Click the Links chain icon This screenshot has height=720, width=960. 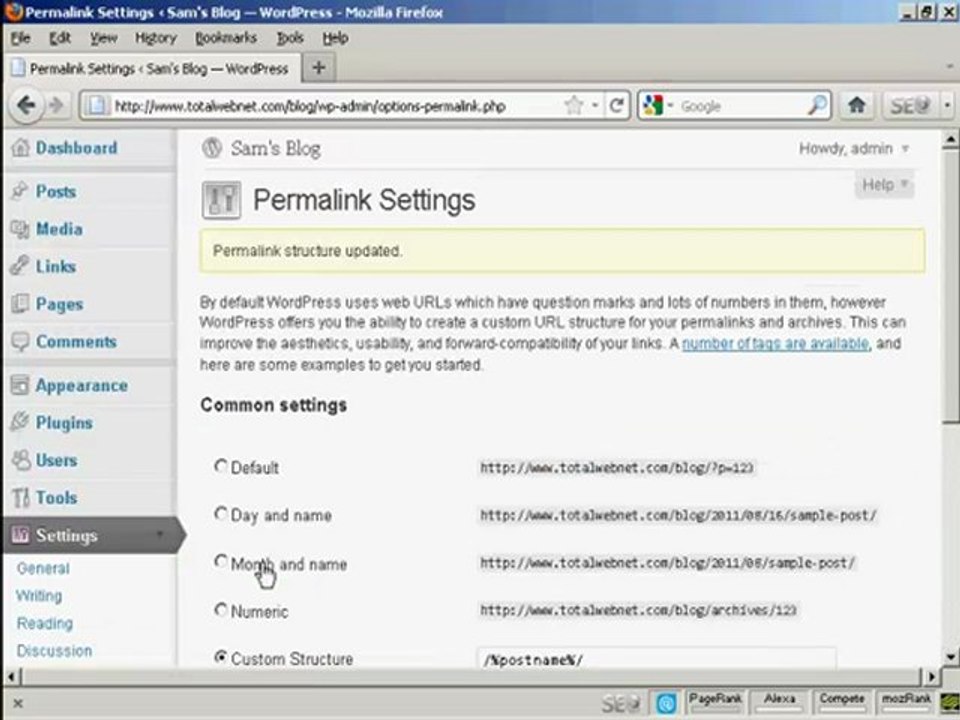tap(20, 266)
